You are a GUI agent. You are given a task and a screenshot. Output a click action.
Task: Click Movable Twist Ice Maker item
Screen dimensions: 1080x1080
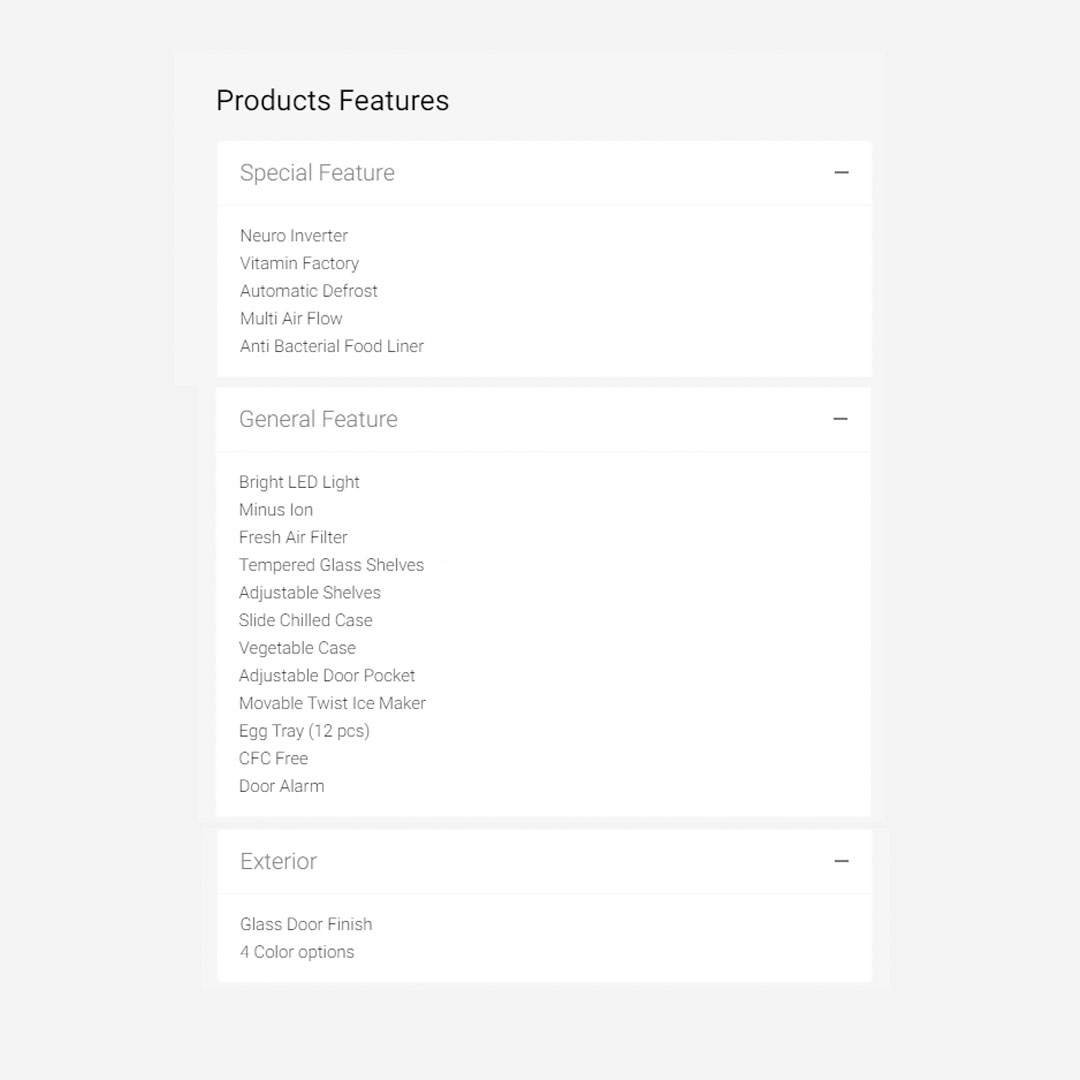pyautogui.click(x=332, y=703)
